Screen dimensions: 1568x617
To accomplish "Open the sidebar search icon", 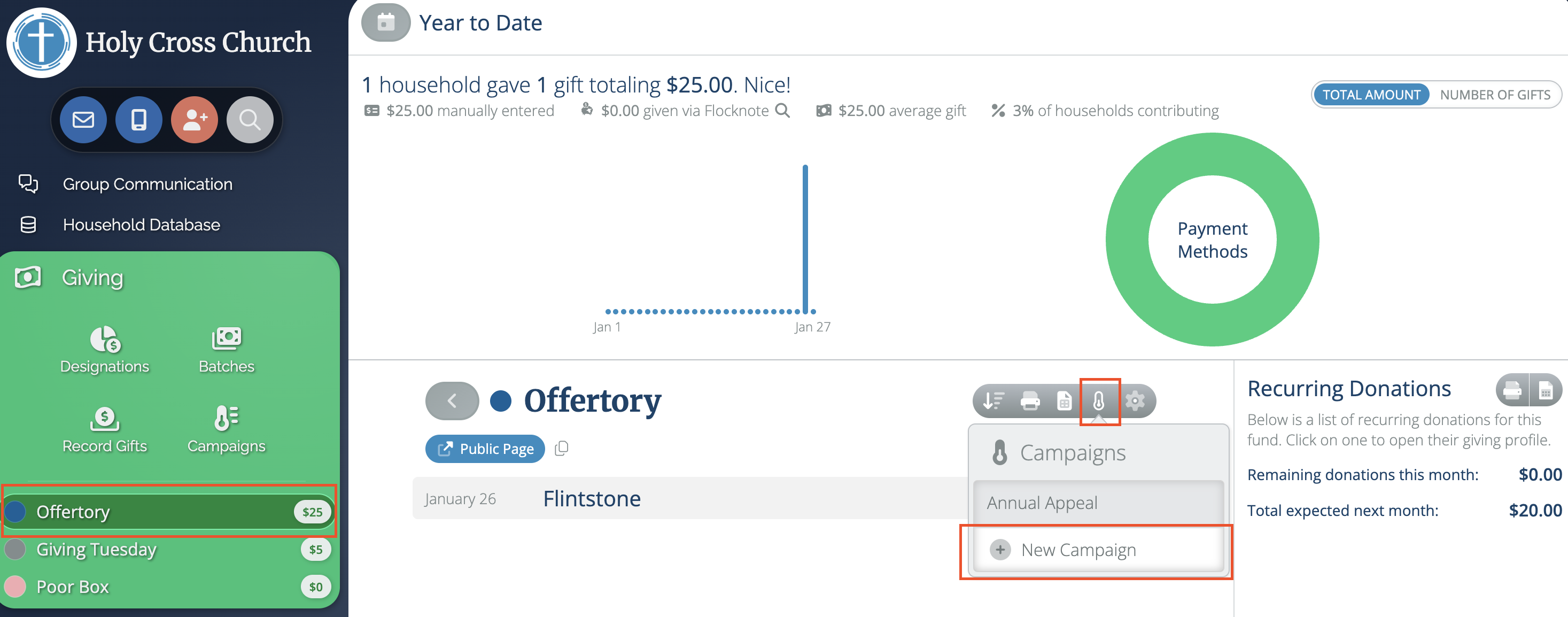I will point(250,119).
